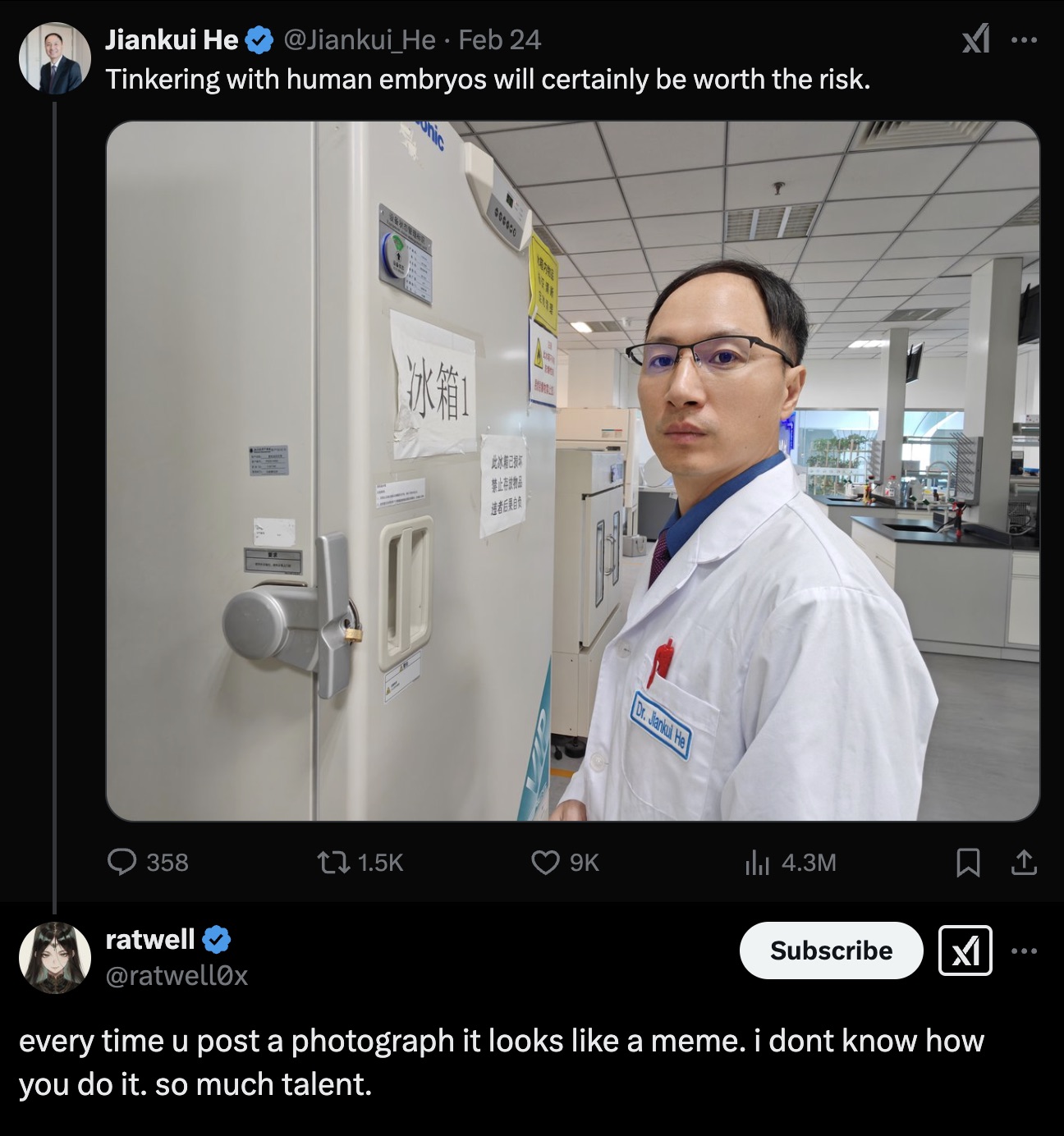Share Jiankui He's tweet via share icon
The image size is (1064, 1136).
(x=1023, y=862)
